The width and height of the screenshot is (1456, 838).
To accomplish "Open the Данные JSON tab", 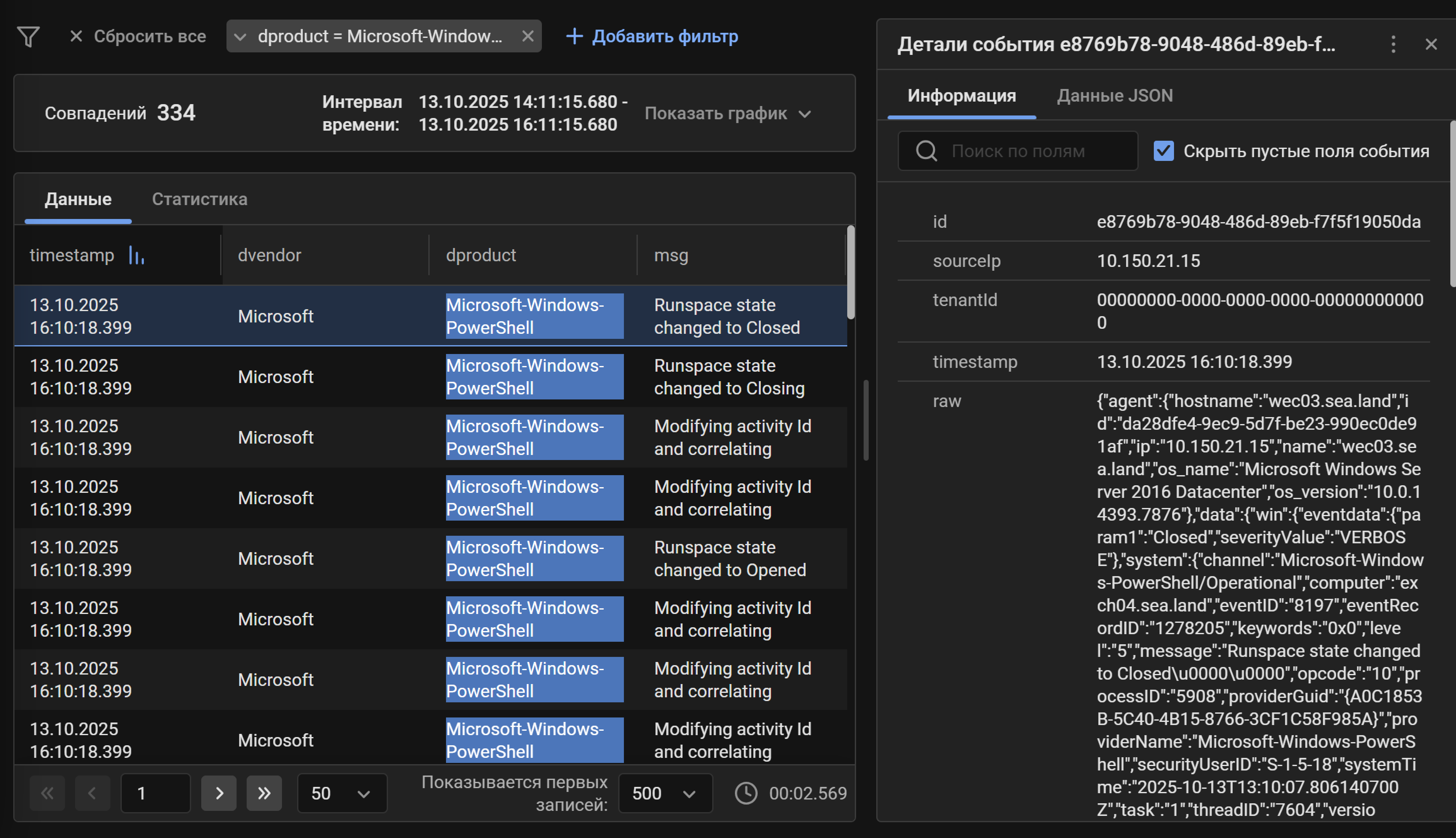I will (1114, 96).
